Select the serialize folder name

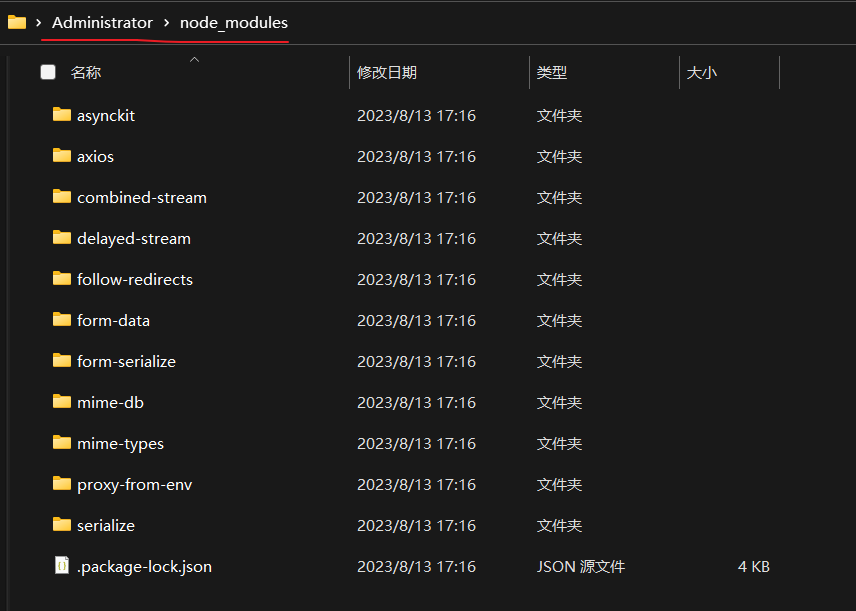[106, 525]
